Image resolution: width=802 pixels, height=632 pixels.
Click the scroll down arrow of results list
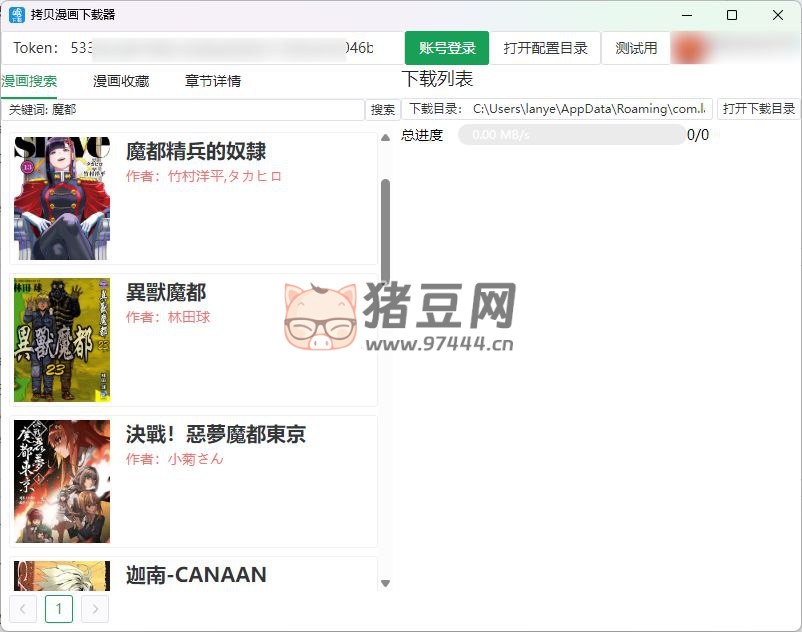[386, 583]
